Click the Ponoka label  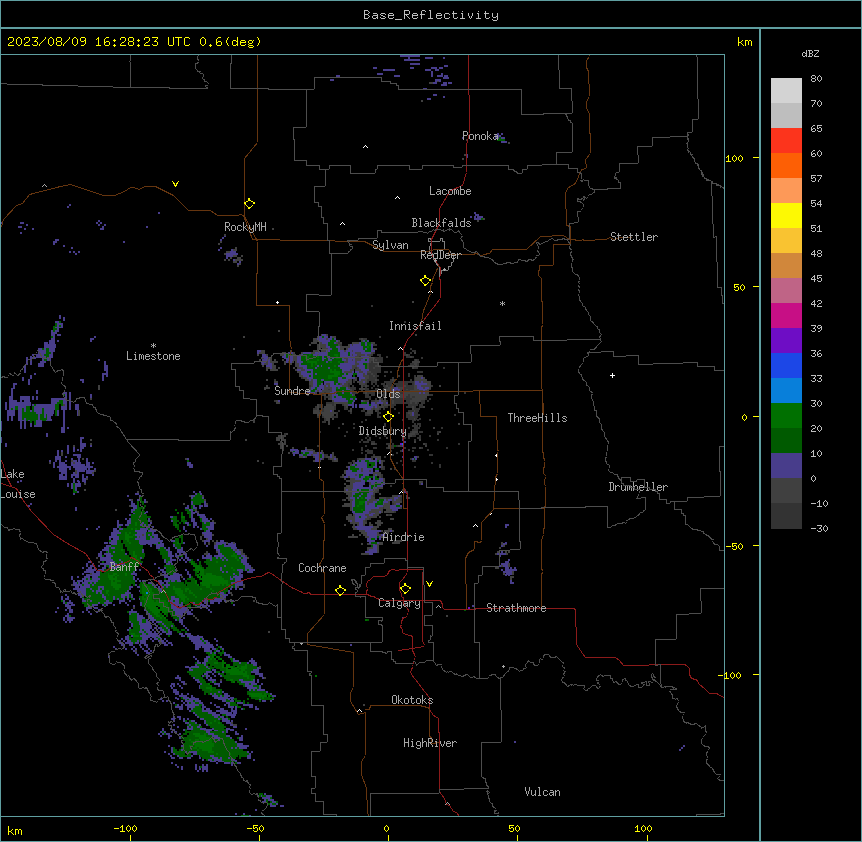480,136
